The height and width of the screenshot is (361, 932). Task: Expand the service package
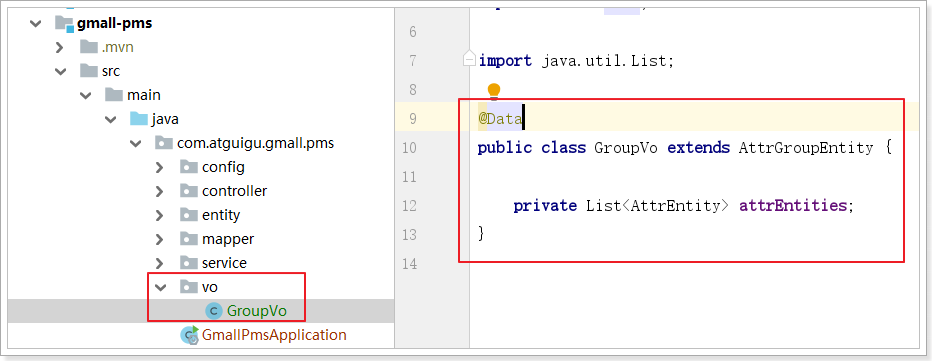coord(159,263)
